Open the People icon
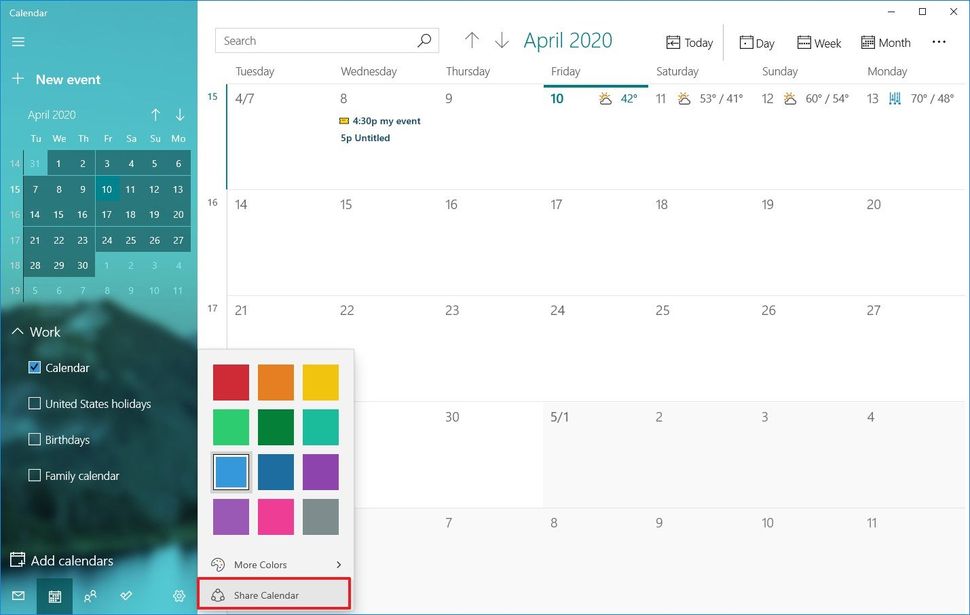 click(90, 596)
